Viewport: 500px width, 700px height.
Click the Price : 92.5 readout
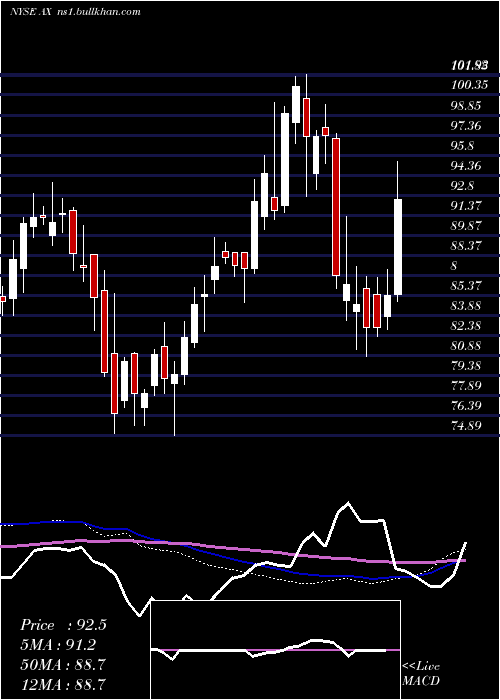pyautogui.click(x=63, y=625)
